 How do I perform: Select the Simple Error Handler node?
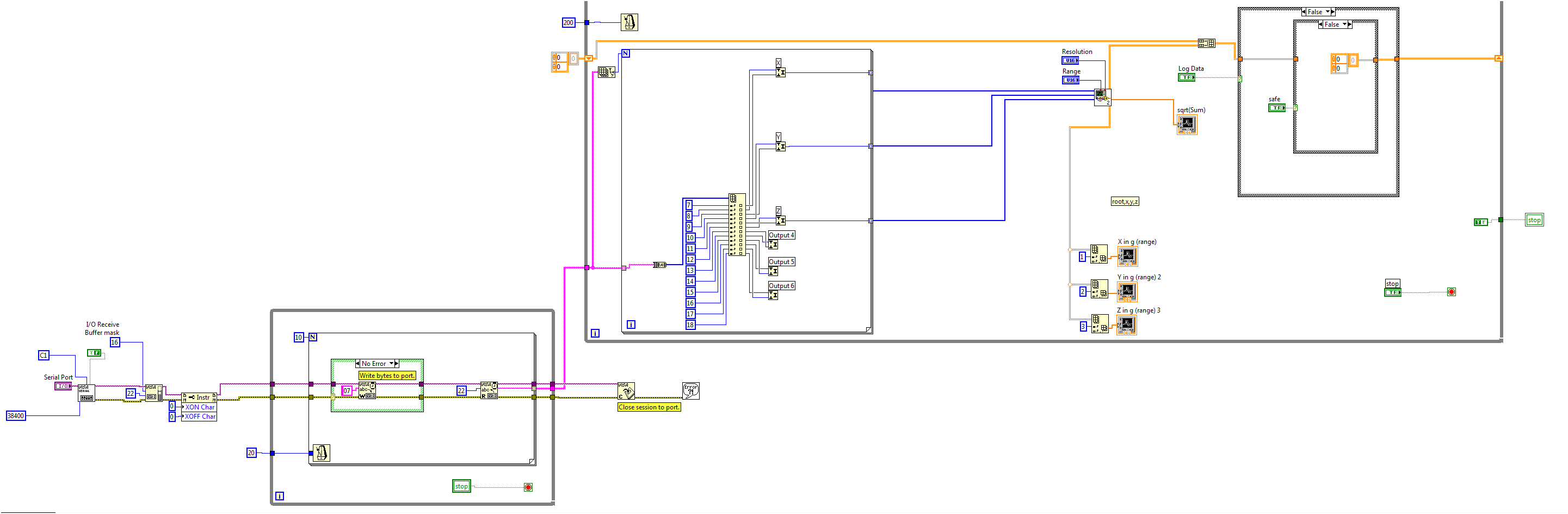[691, 390]
